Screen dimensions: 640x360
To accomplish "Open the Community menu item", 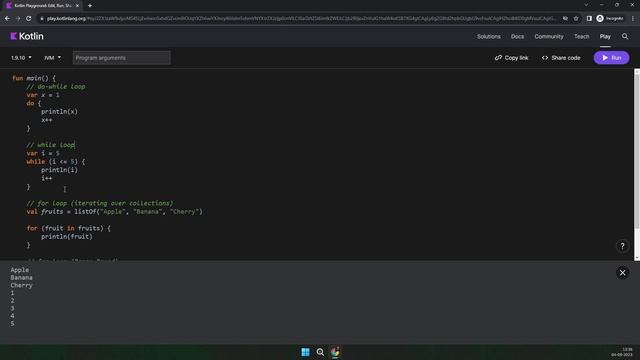I will pyautogui.click(x=549, y=36).
